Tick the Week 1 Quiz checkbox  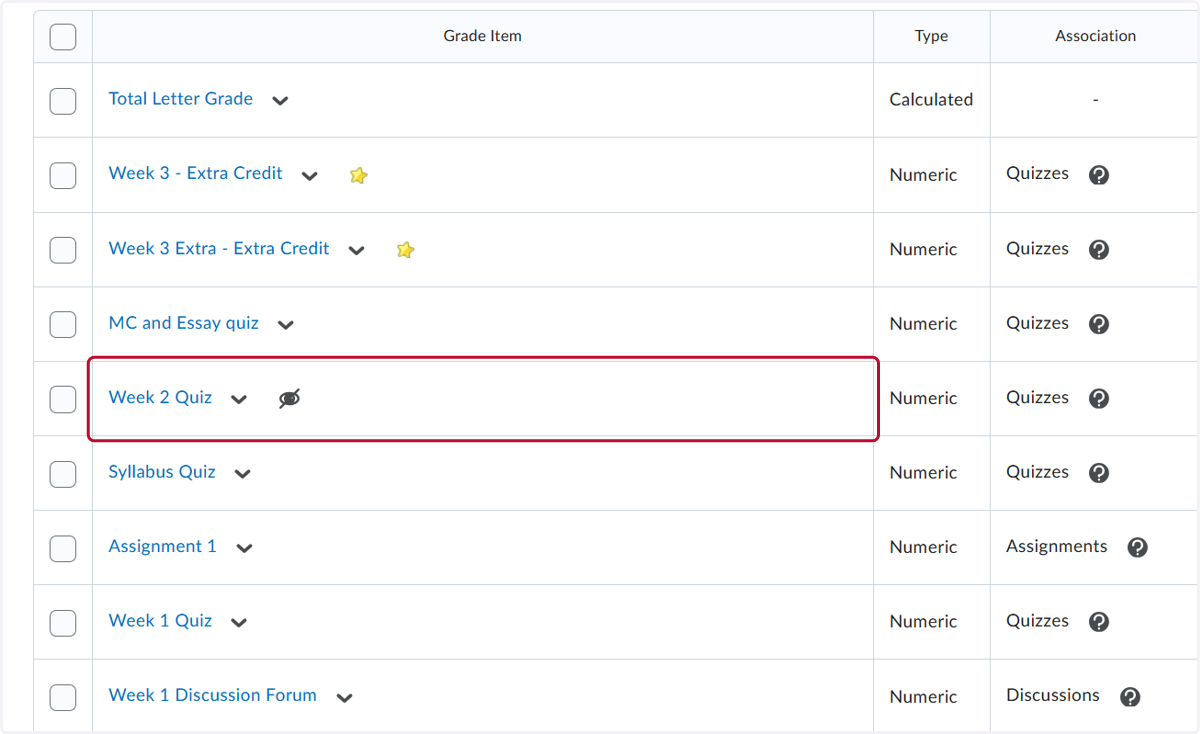pyautogui.click(x=62, y=622)
